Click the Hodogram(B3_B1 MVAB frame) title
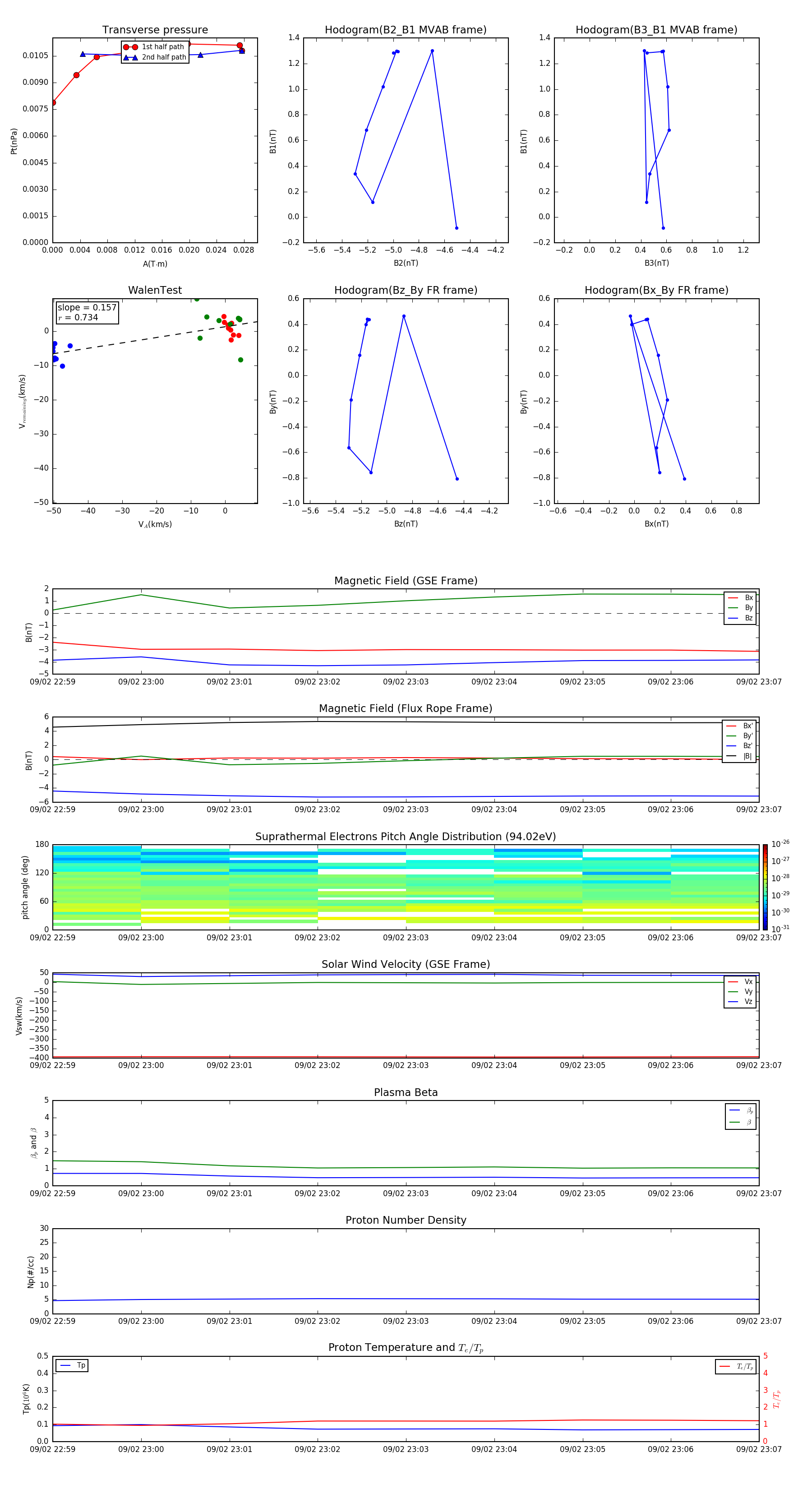The image size is (812, 1489). click(x=656, y=30)
